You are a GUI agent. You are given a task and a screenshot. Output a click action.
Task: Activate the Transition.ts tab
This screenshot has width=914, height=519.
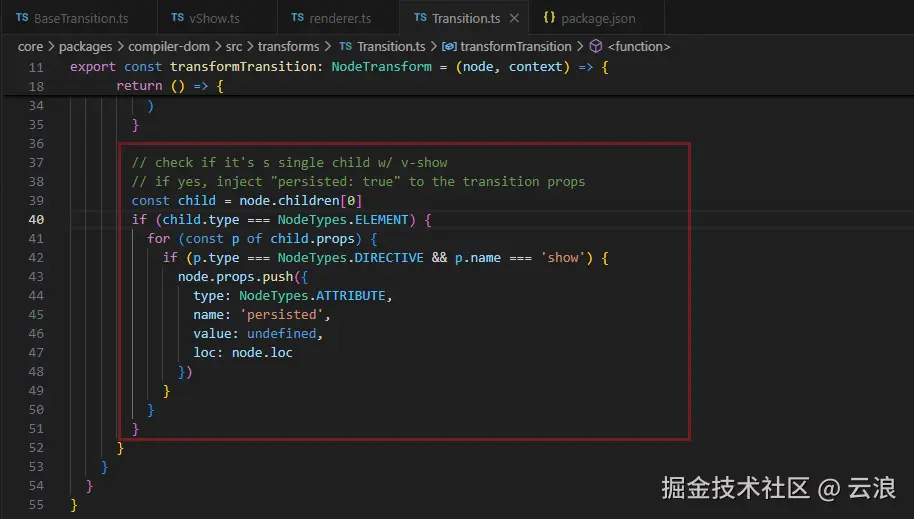464,18
